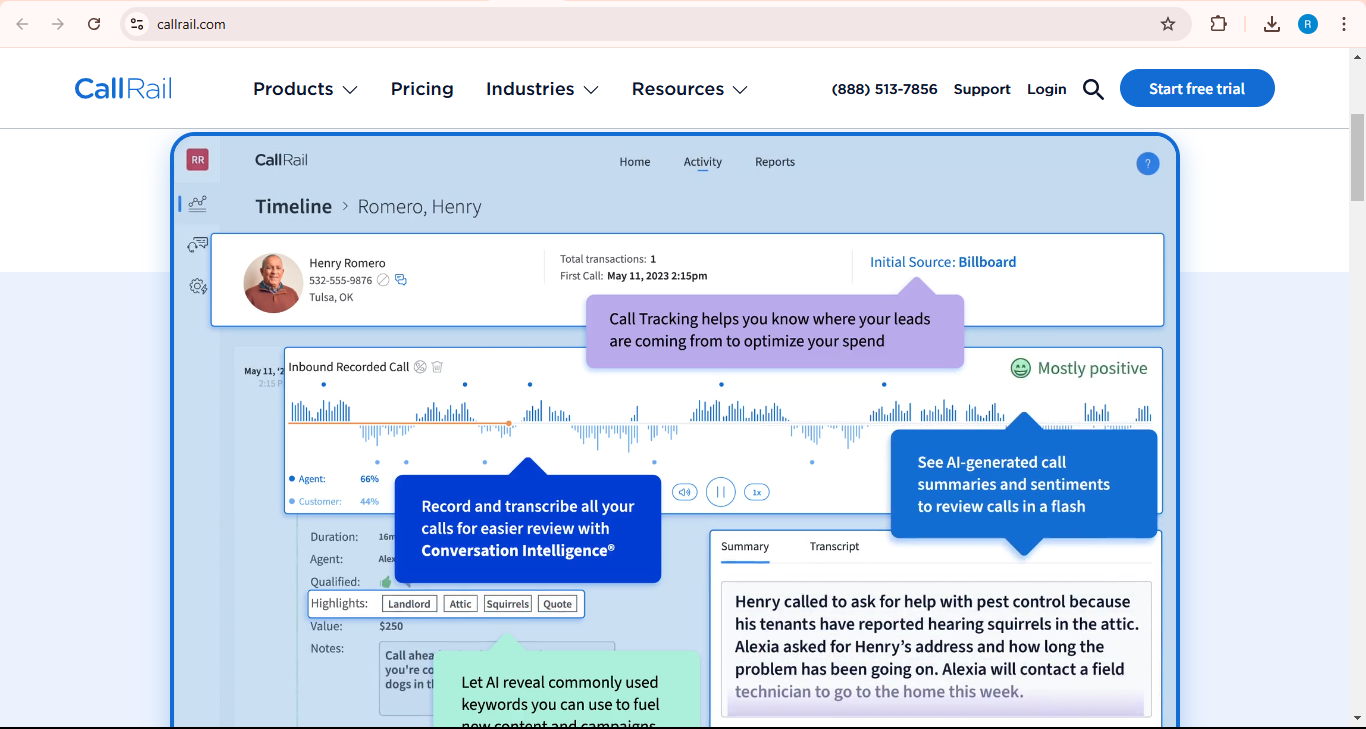Click the Start free trial button
The height and width of the screenshot is (729, 1366).
click(1196, 88)
